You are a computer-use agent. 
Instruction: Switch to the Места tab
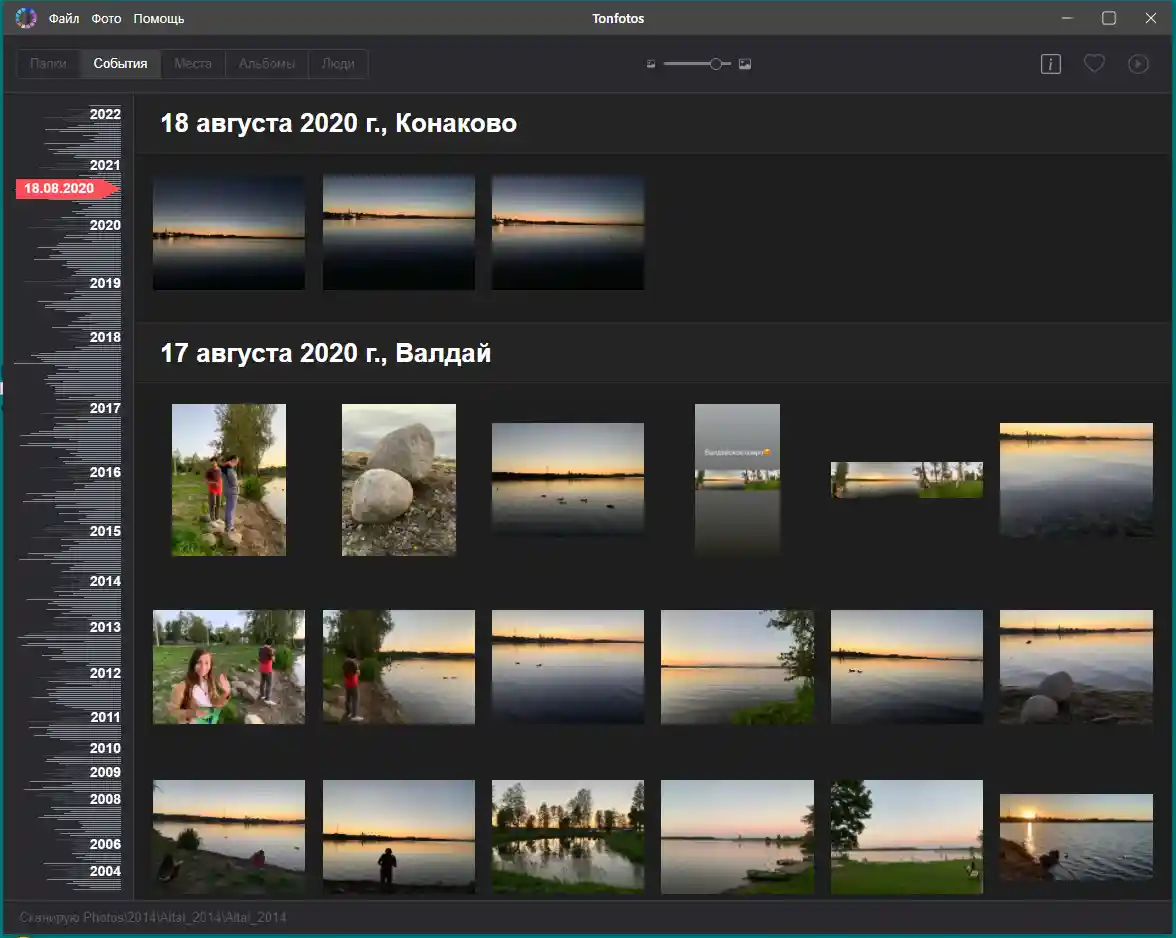click(193, 64)
